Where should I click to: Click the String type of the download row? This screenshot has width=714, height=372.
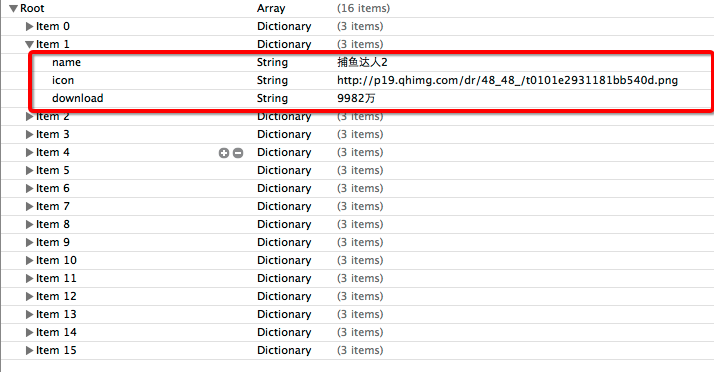[x=272, y=98]
